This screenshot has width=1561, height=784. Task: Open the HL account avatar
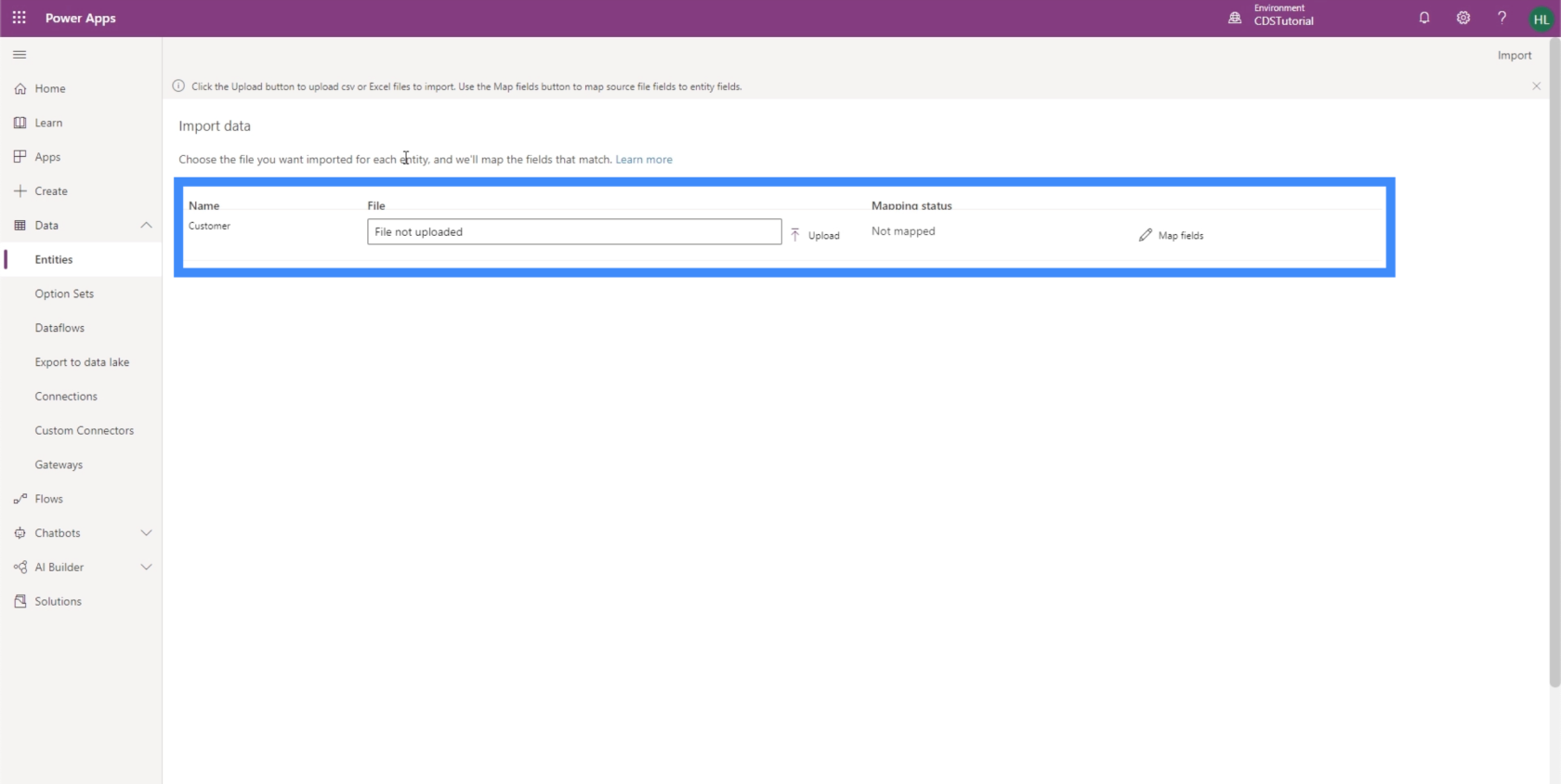click(x=1541, y=19)
